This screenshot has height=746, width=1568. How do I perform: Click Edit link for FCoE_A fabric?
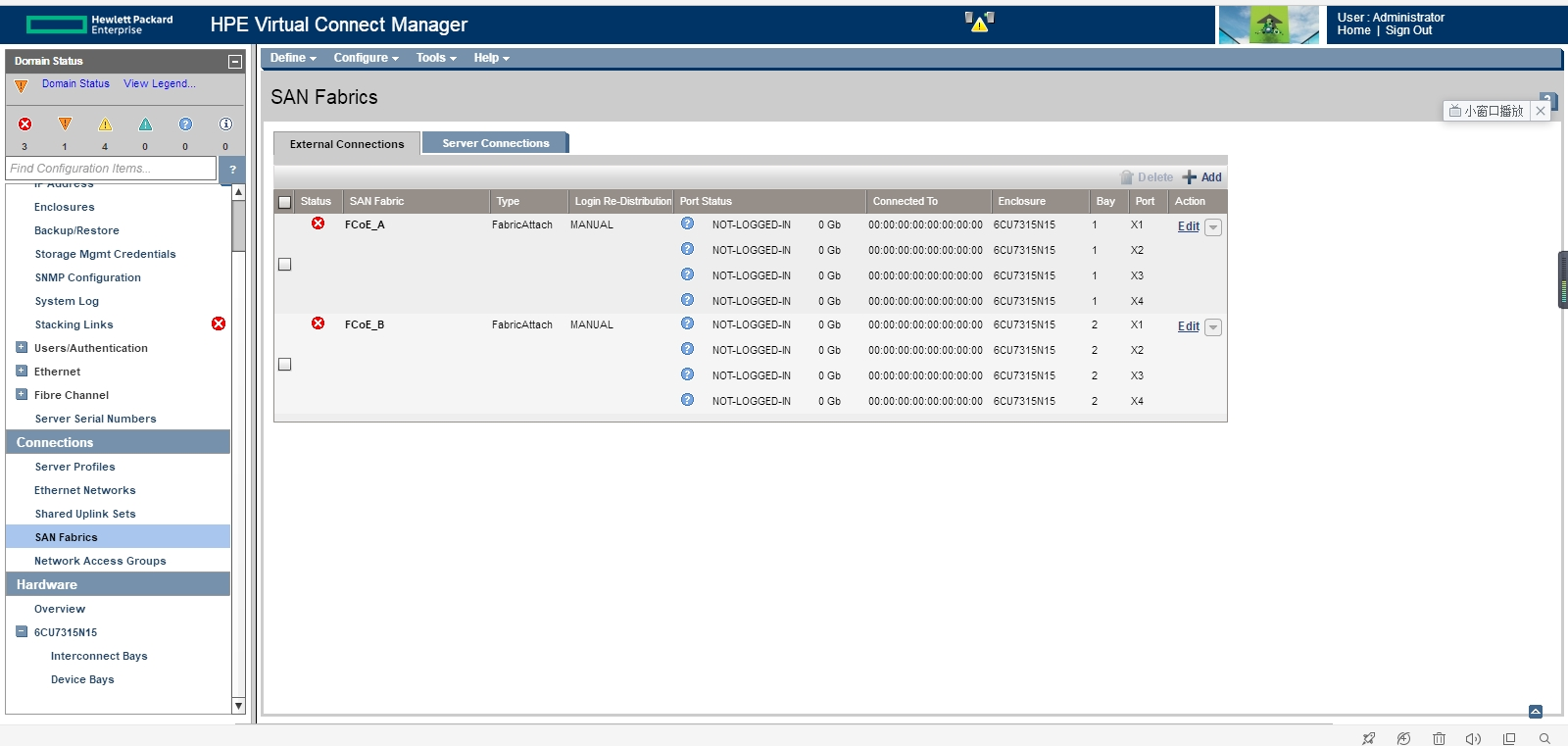click(x=1189, y=226)
